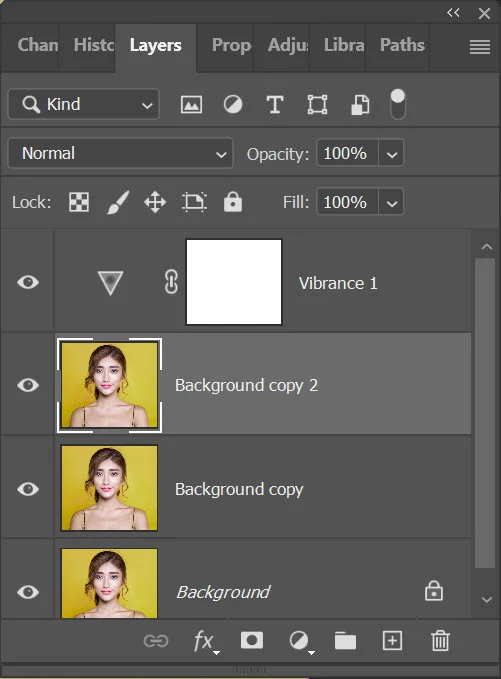Open the Normal blending mode dropdown
501x679 pixels.
120,153
